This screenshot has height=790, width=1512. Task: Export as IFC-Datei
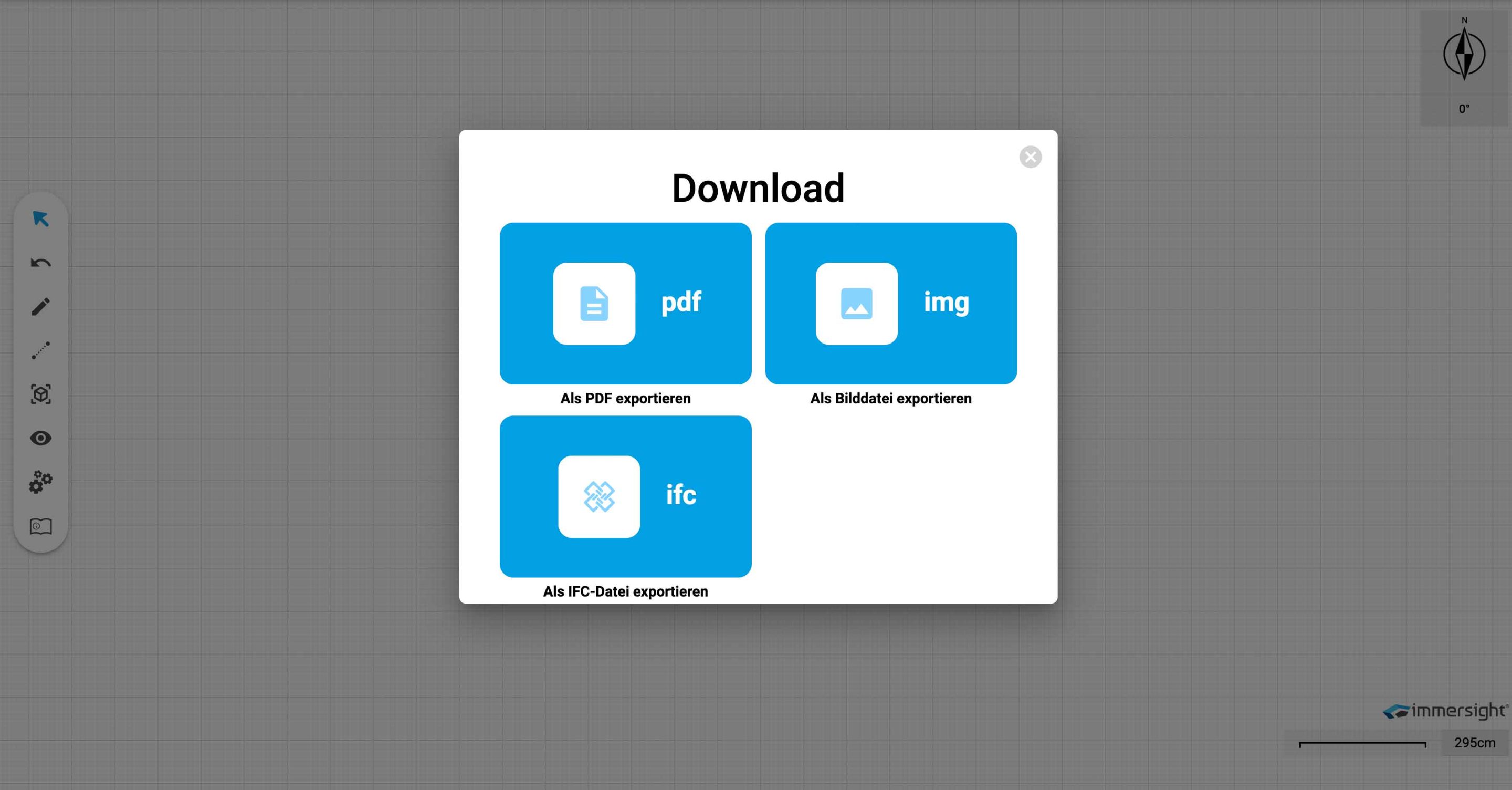(x=625, y=496)
